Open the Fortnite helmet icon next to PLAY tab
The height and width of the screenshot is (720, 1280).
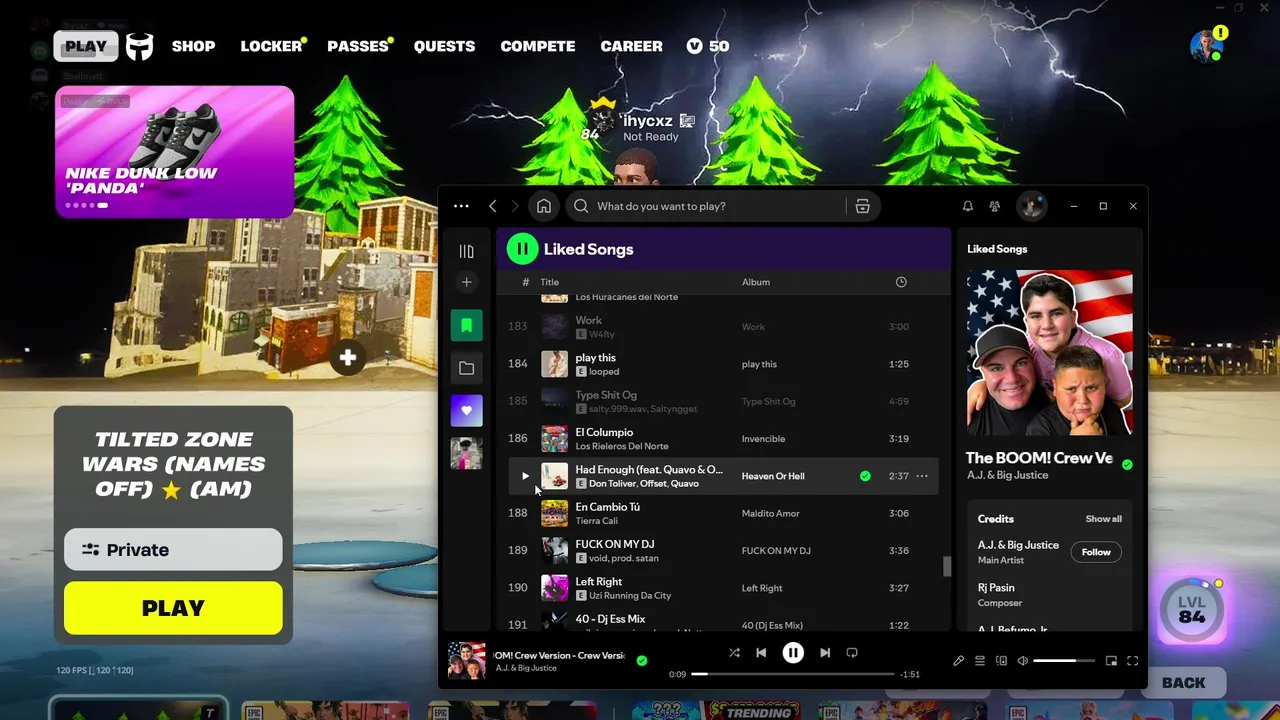coord(140,46)
